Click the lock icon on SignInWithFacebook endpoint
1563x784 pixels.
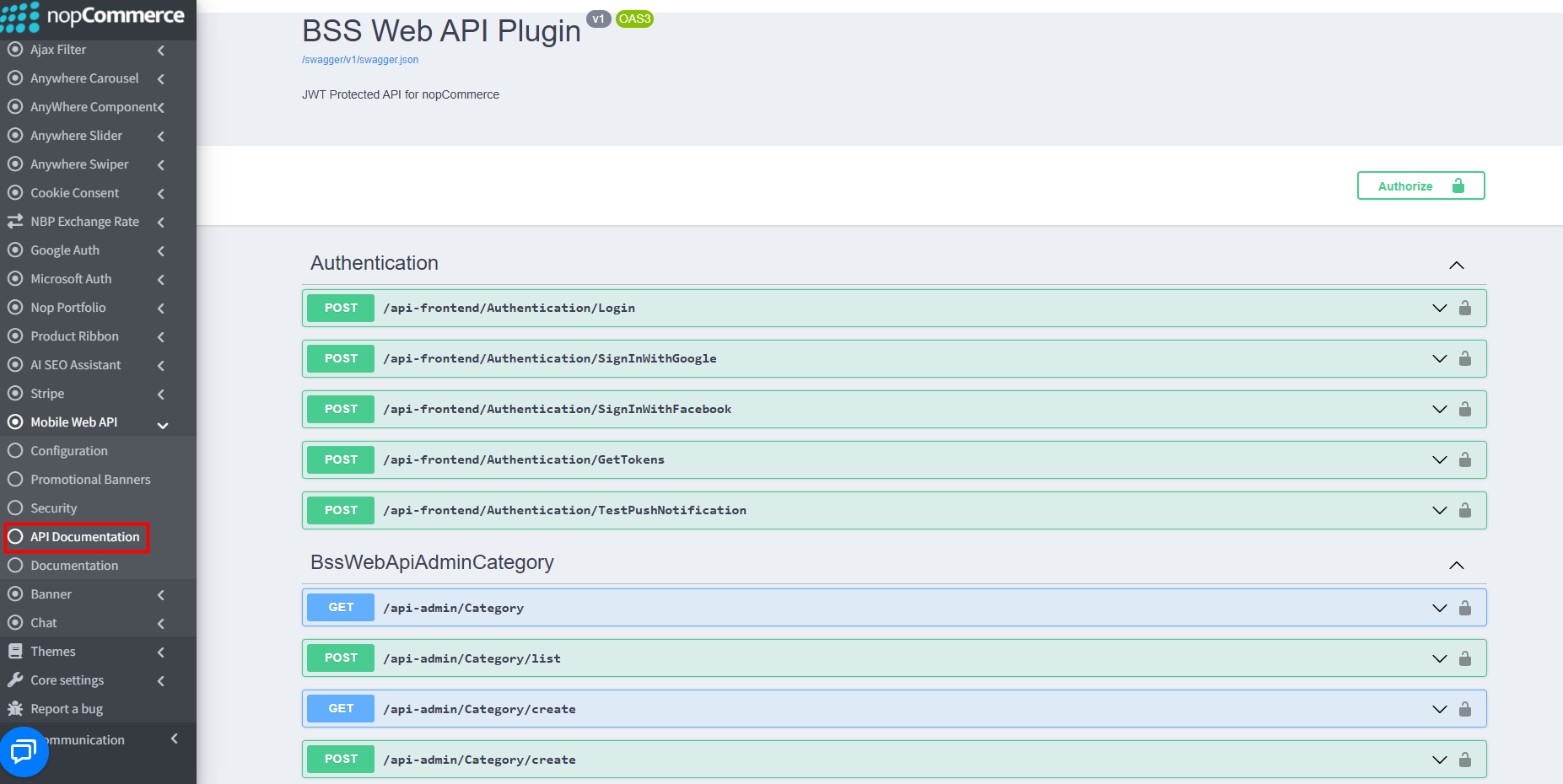point(1465,409)
